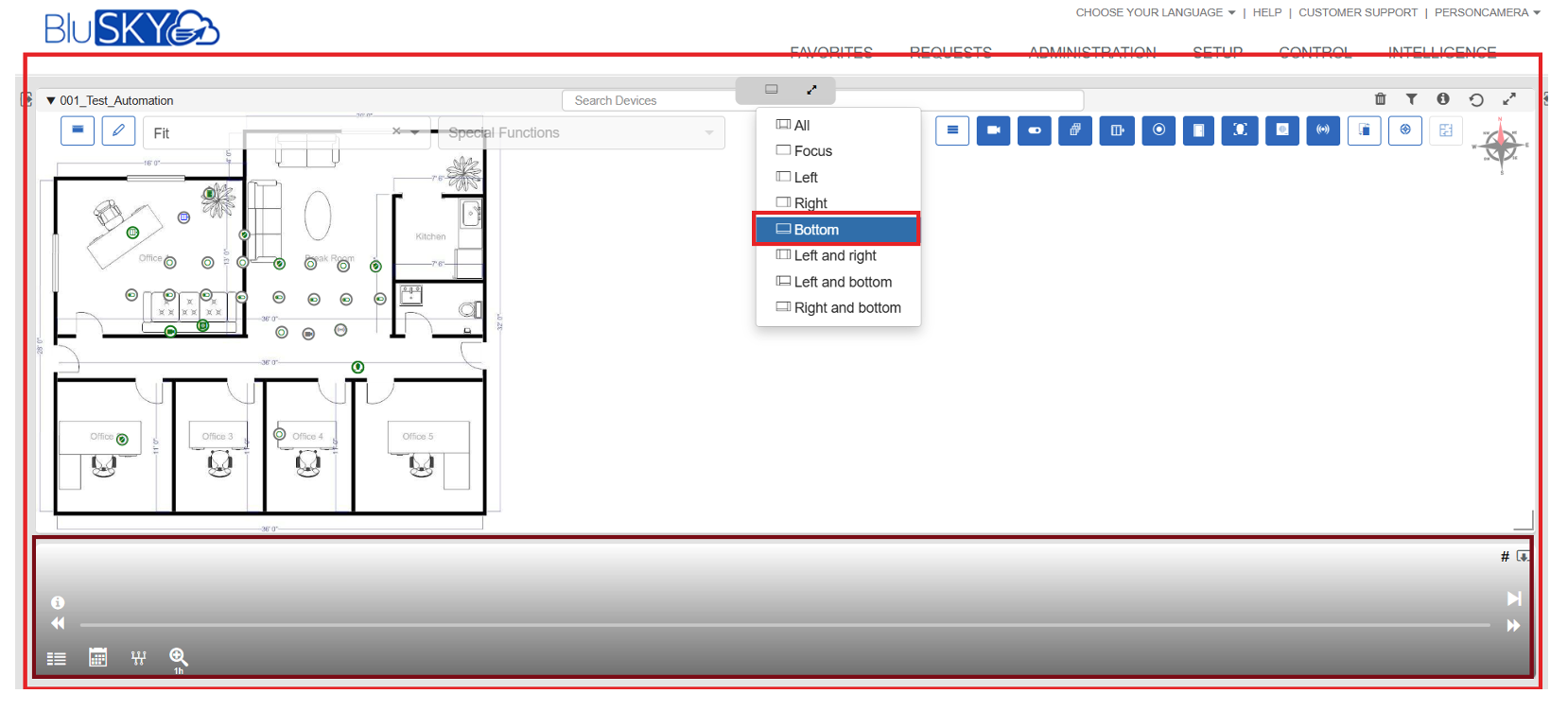The width and height of the screenshot is (1568, 711).
Task: Open the Administration navigation menu
Action: coord(1092,52)
